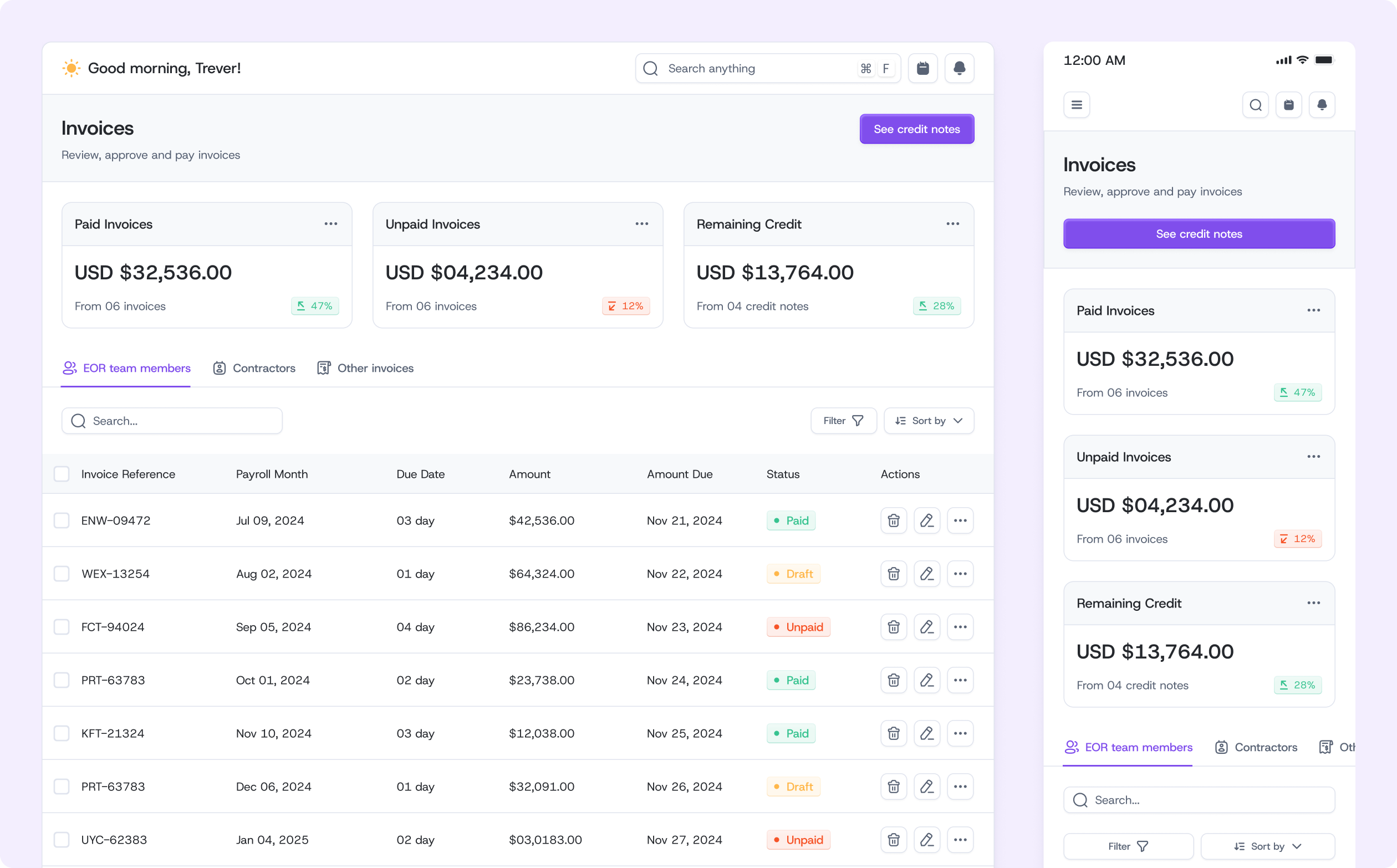Screen dimensions: 1397x868
Task: Tap the mobile search magnifier icon
Action: (1255, 105)
